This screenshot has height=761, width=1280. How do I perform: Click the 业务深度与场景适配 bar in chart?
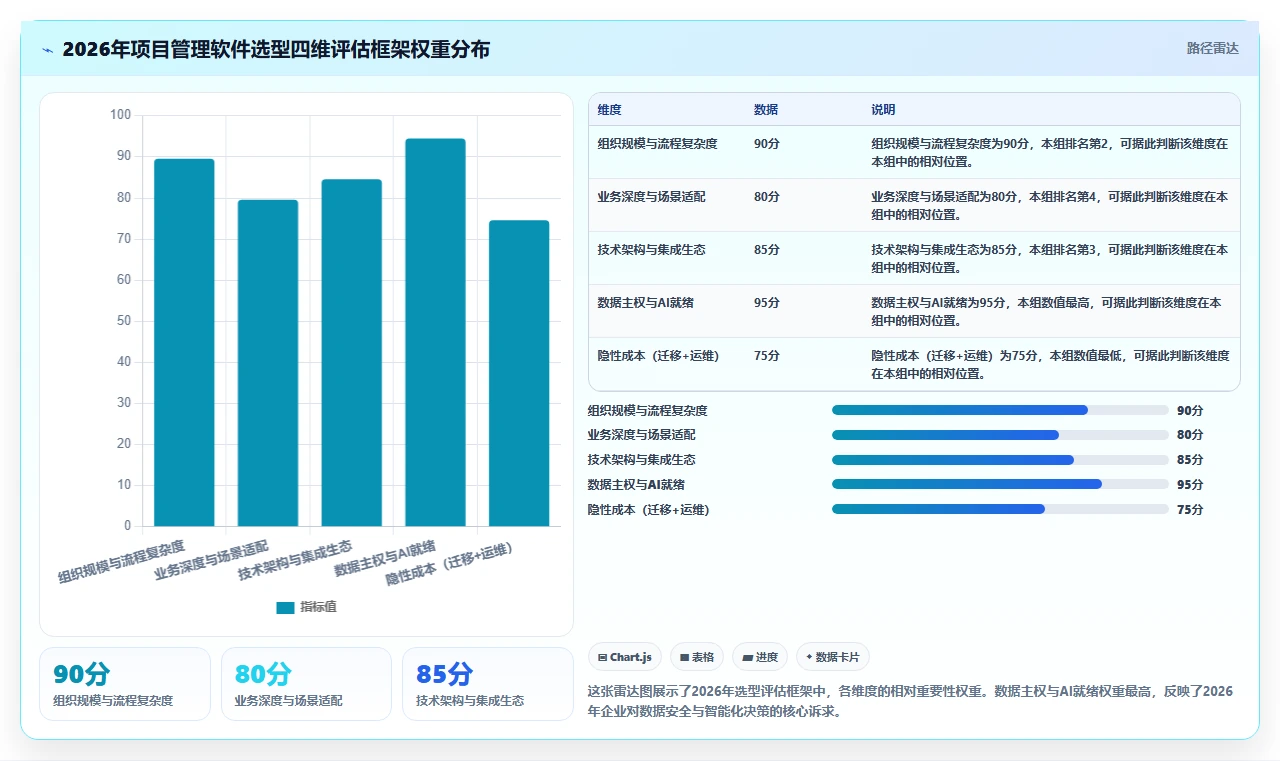point(268,363)
